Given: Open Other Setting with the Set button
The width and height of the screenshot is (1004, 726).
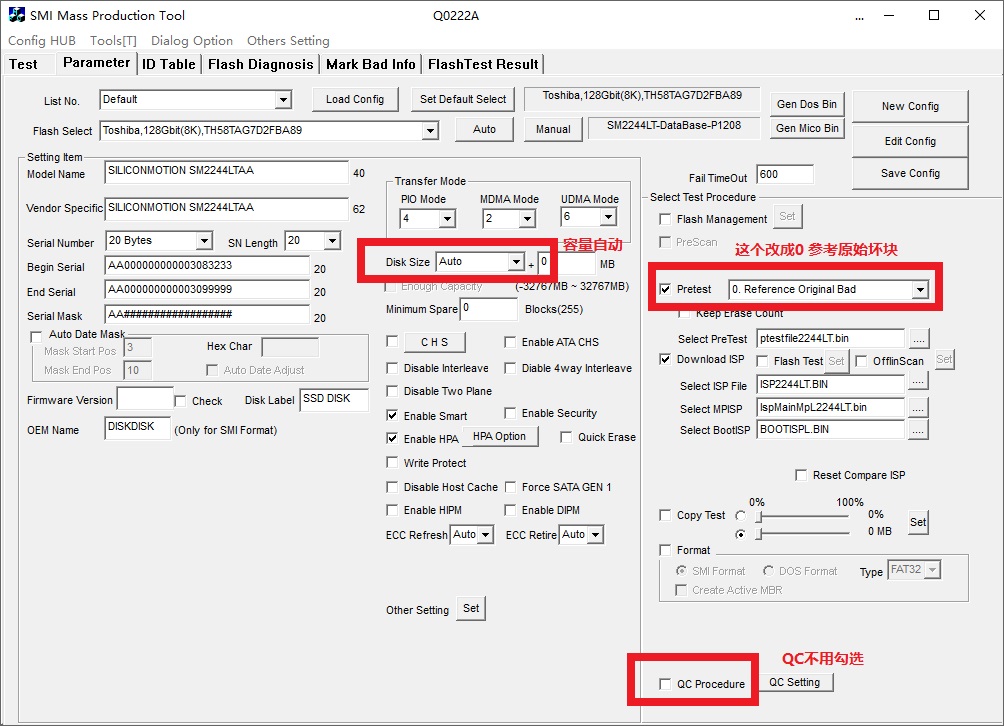Looking at the screenshot, I should point(471,608).
